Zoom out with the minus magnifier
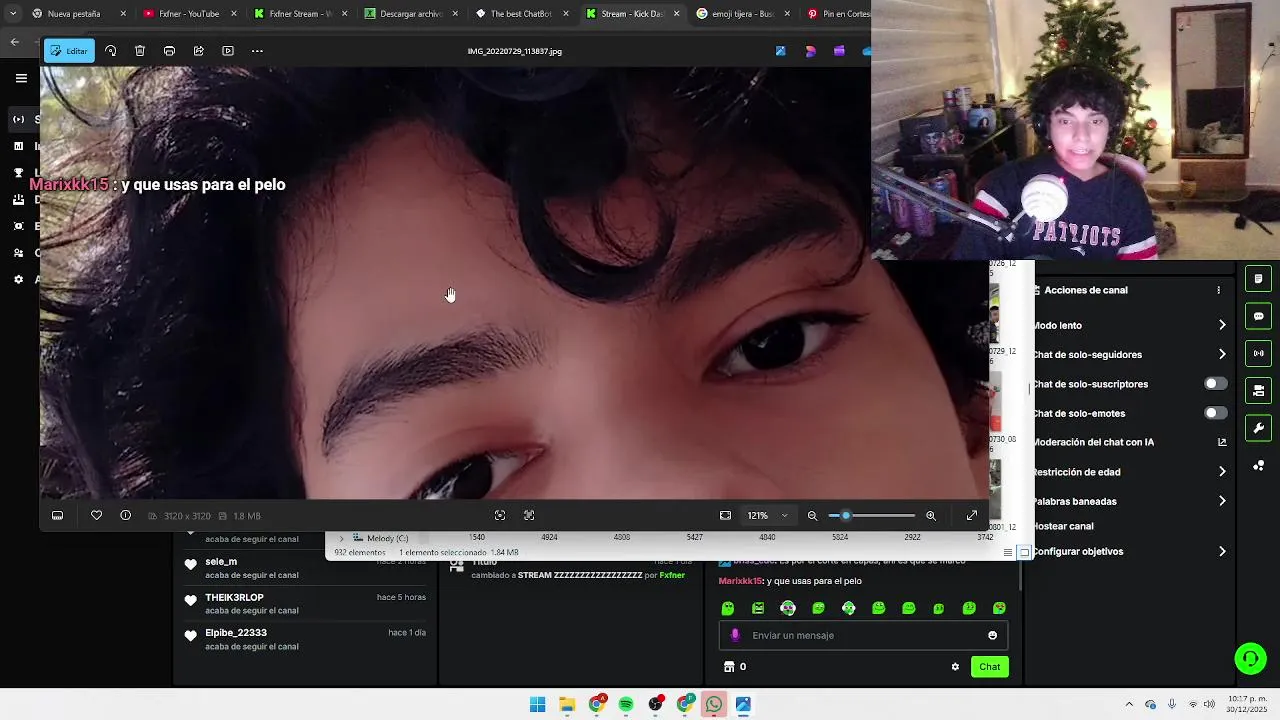Viewport: 1280px width, 720px height. [x=812, y=516]
